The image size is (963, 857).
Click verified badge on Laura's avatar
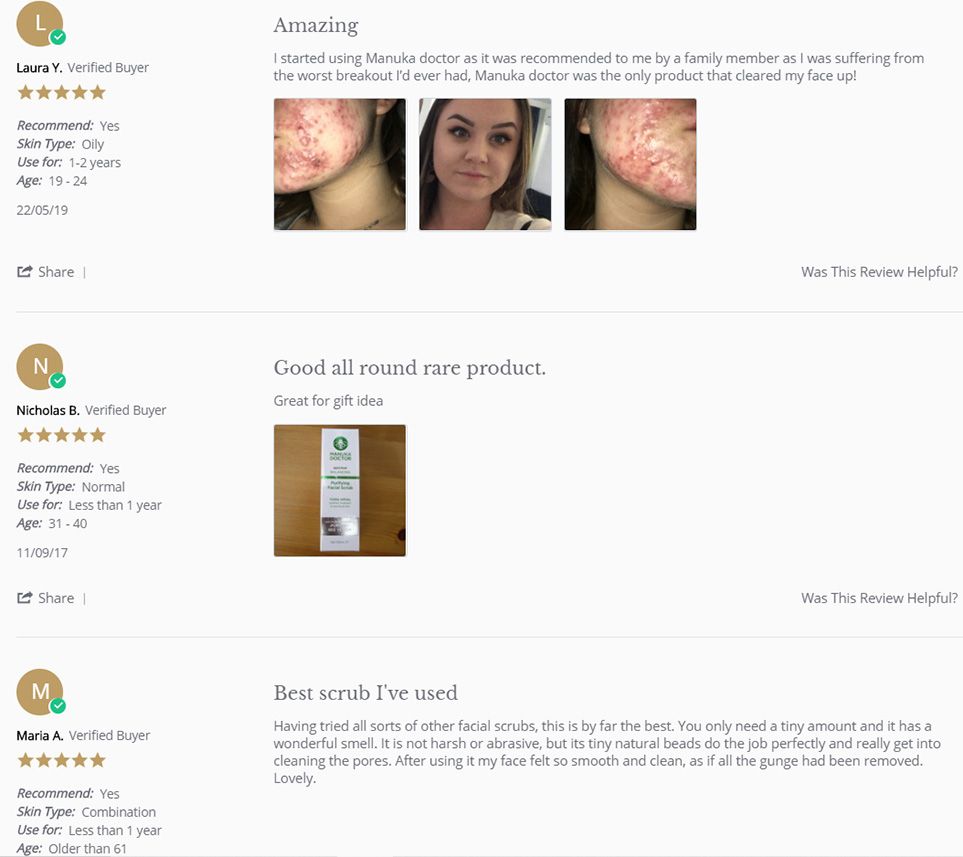pyautogui.click(x=58, y=38)
